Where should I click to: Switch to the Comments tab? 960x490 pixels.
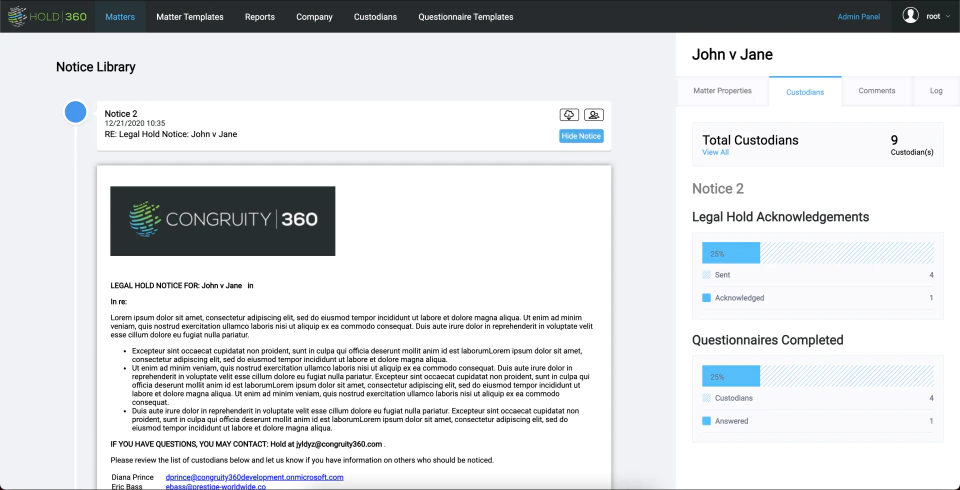877,91
